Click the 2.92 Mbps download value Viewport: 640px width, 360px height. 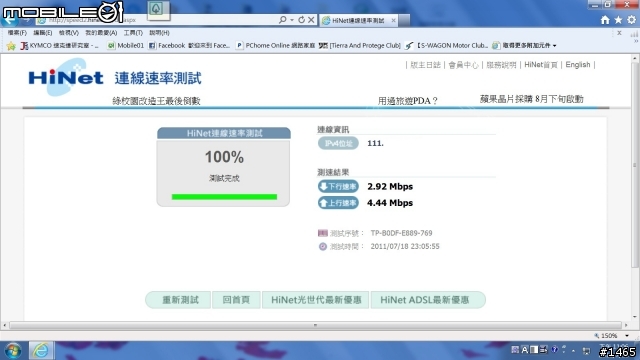point(390,187)
